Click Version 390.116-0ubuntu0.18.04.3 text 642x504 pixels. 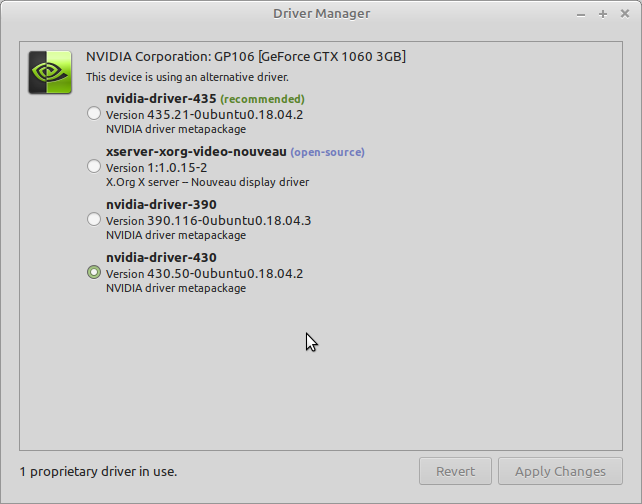pos(208,221)
